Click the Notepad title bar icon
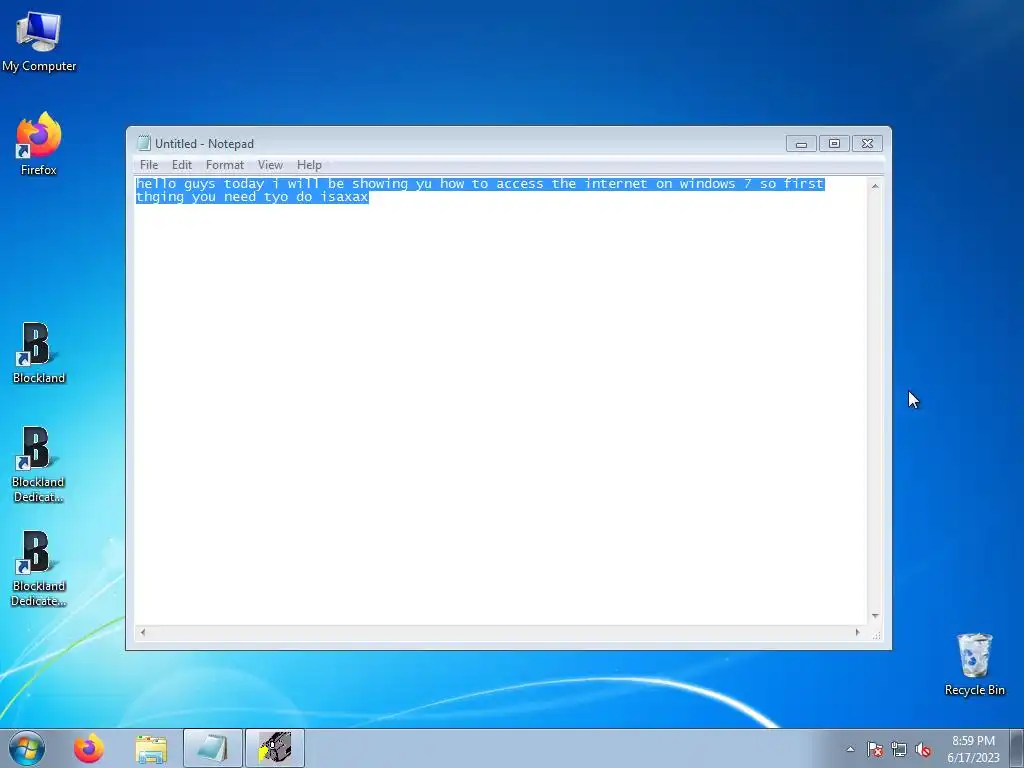This screenshot has width=1024, height=768. (x=144, y=144)
